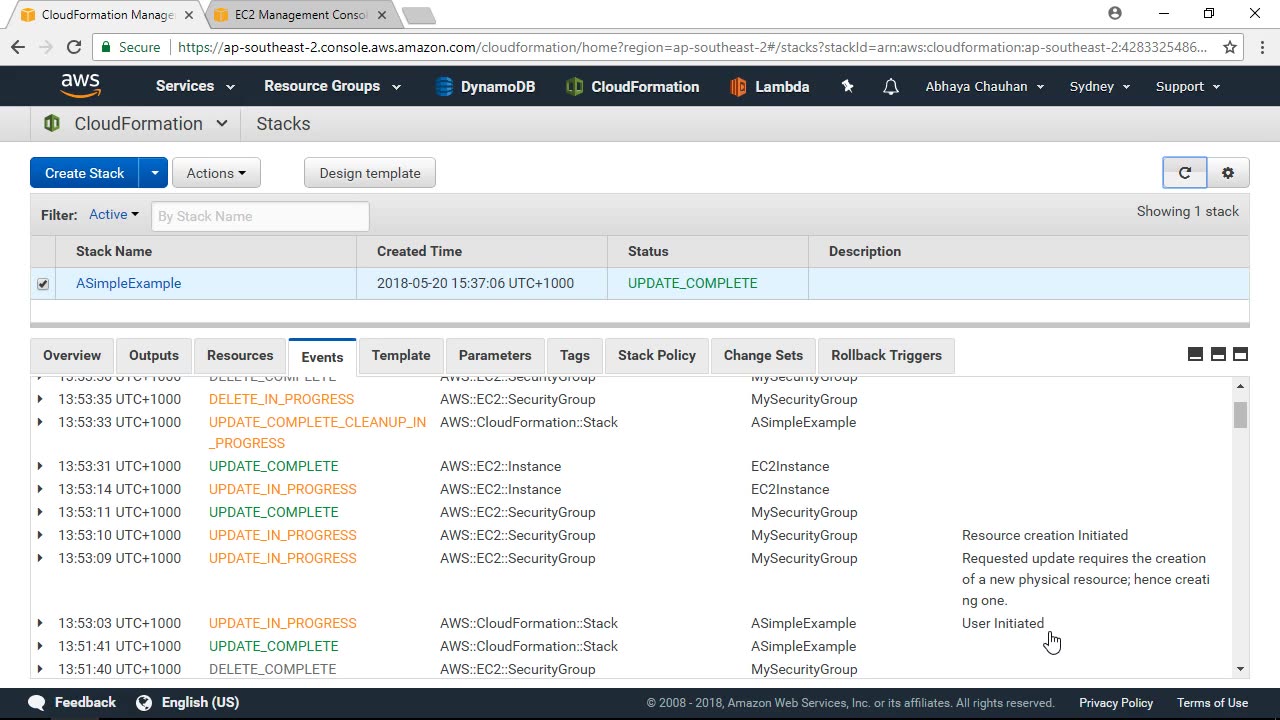
Task: Open the Parameters tab
Action: tap(495, 356)
